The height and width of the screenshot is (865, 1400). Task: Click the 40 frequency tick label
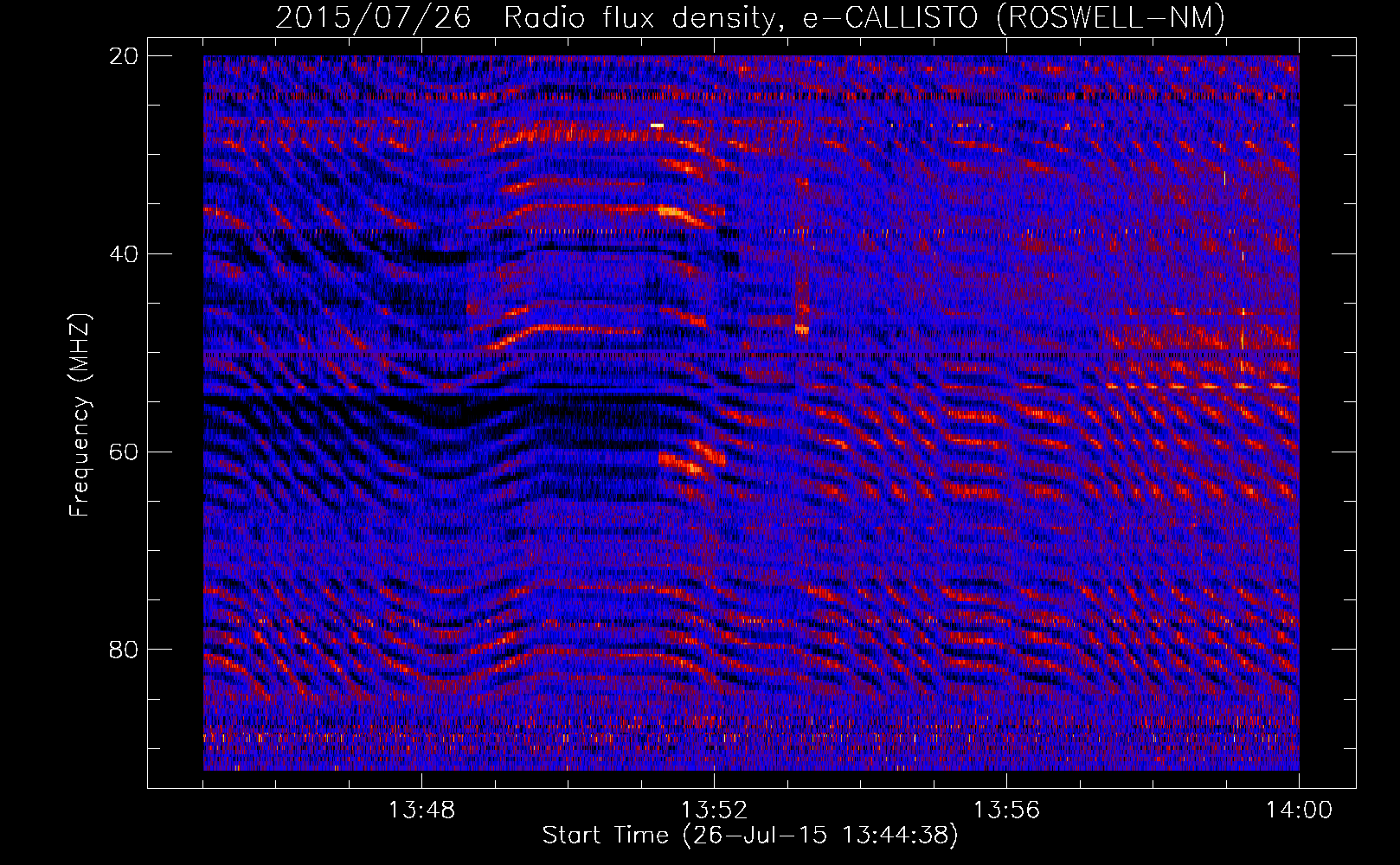(124, 254)
